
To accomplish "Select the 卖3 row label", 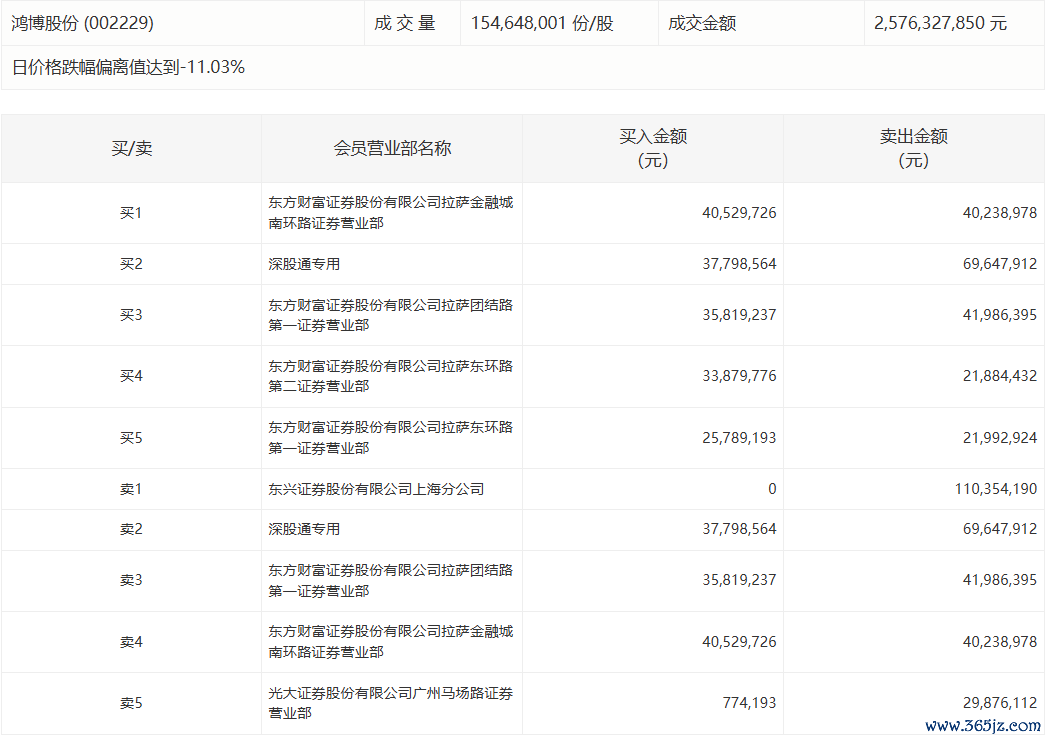I will [131, 580].
